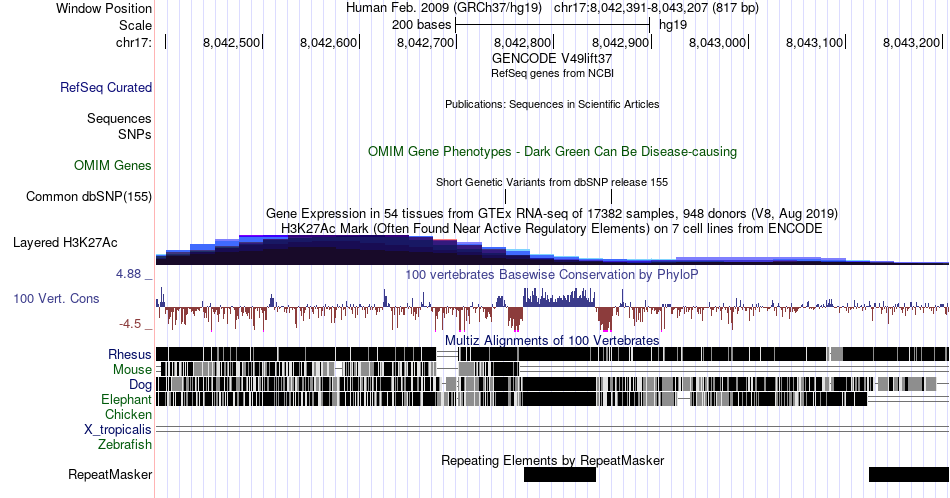950x498 pixels.
Task: Click the H3K27Ac Mark ENCODE title
Action: [x=552, y=228]
